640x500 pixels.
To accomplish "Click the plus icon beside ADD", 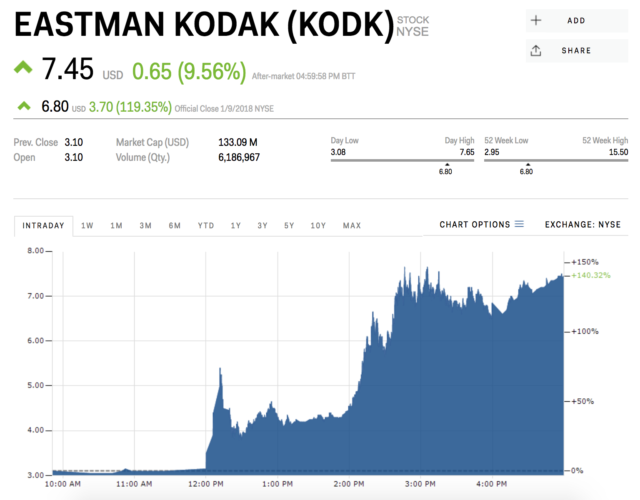I will click(x=536, y=20).
